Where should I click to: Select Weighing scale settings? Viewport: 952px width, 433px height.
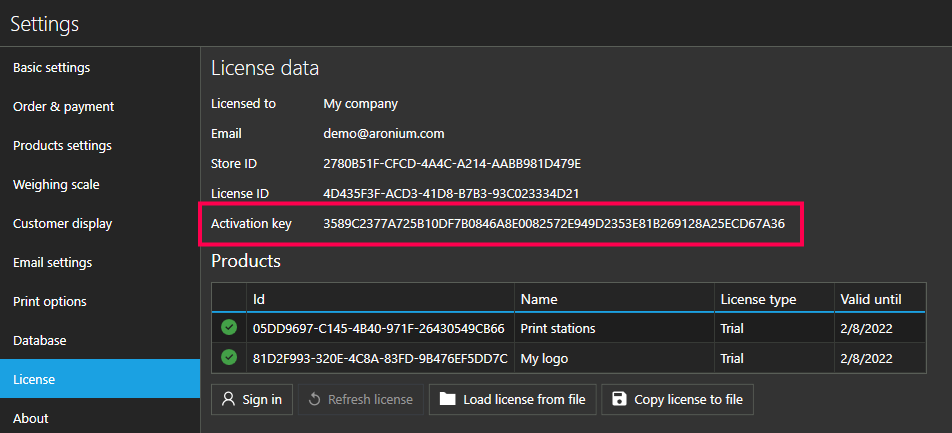click(56, 185)
